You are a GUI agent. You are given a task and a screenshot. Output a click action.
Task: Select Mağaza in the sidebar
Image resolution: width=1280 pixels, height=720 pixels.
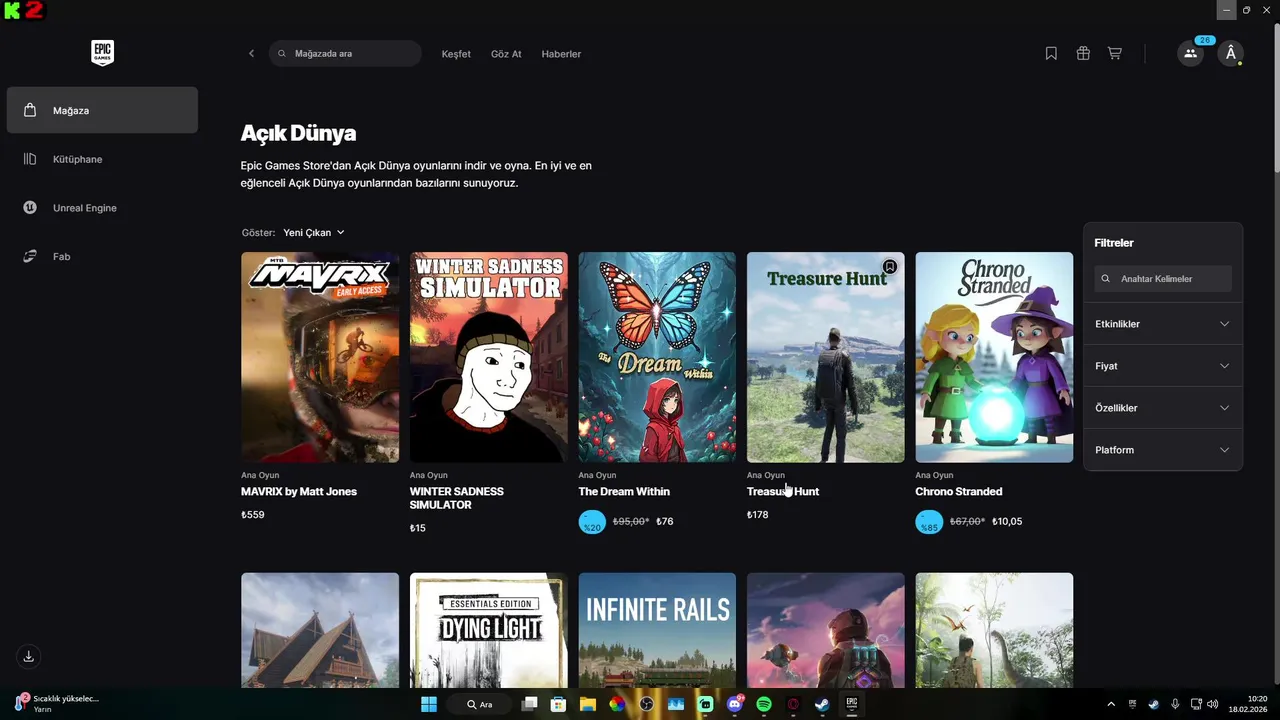point(102,110)
